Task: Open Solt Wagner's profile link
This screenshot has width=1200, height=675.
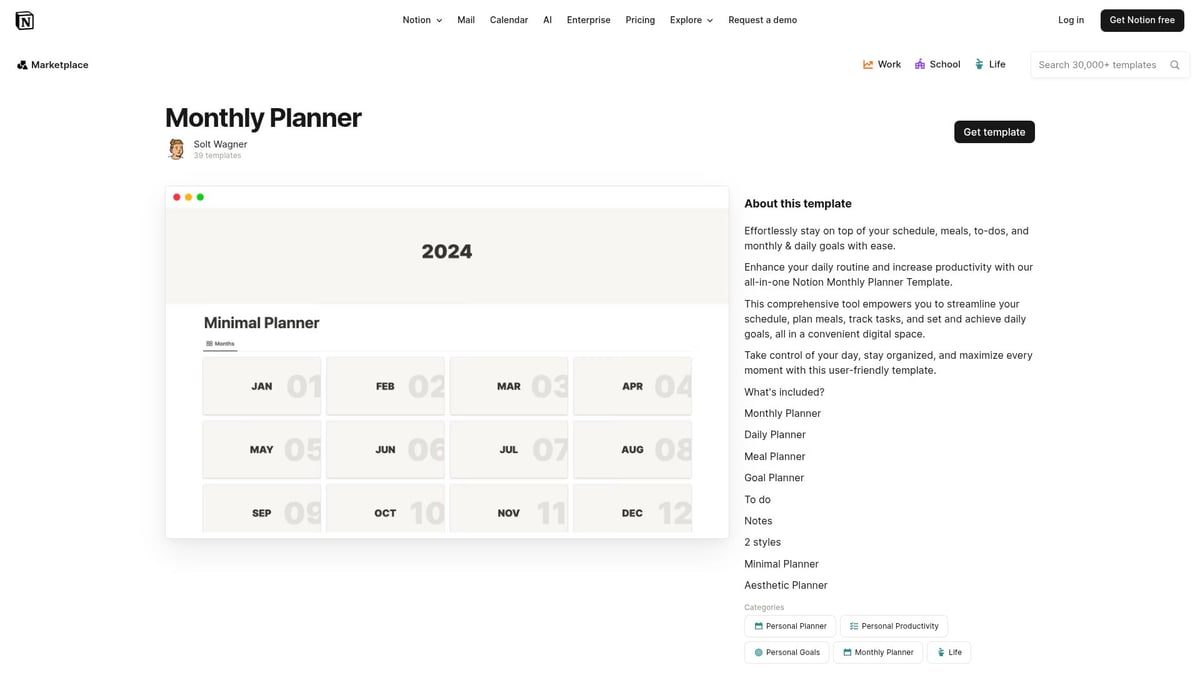Action: click(x=220, y=143)
